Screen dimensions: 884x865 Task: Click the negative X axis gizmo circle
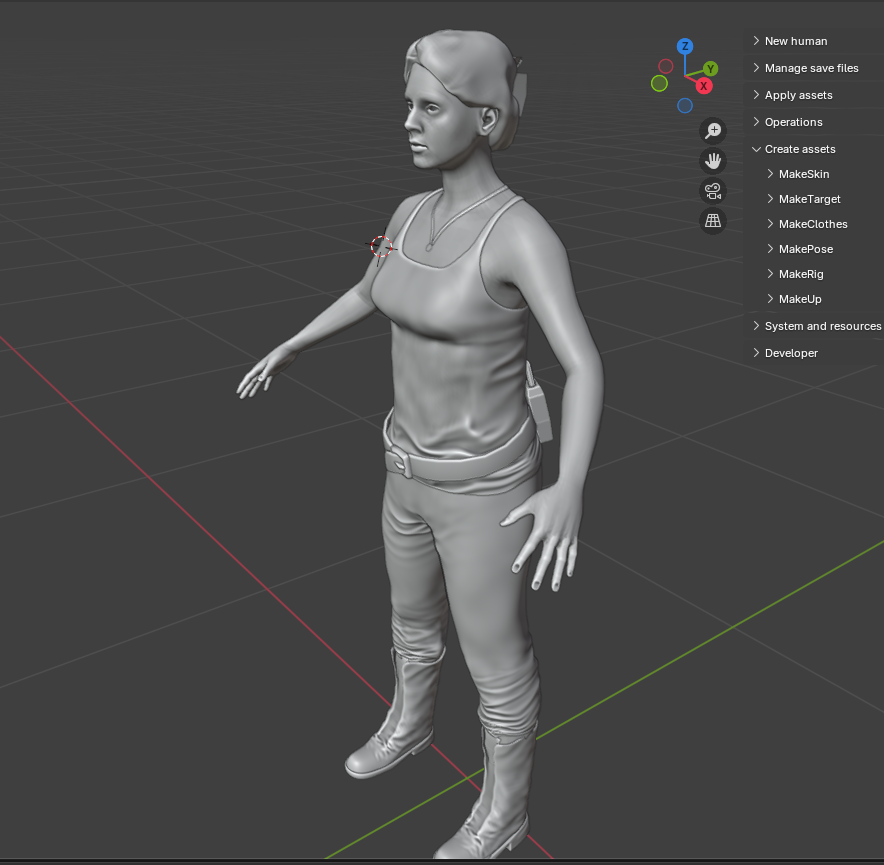coord(666,66)
